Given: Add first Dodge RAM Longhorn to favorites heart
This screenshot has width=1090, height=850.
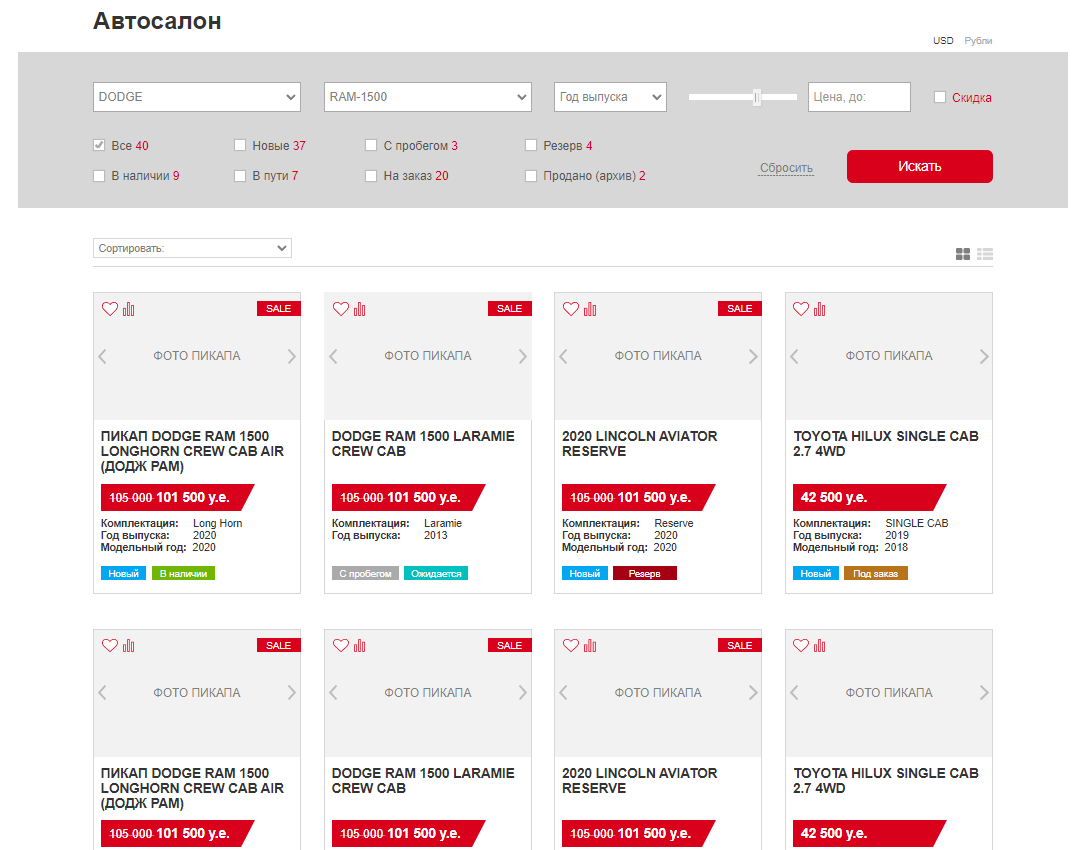Looking at the screenshot, I should [110, 309].
